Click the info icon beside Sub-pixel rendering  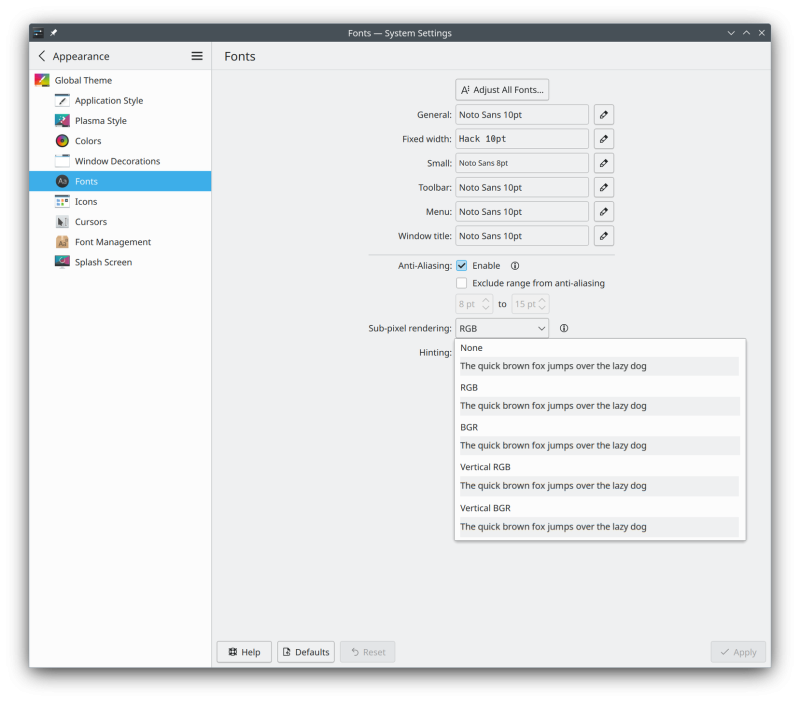coord(564,328)
